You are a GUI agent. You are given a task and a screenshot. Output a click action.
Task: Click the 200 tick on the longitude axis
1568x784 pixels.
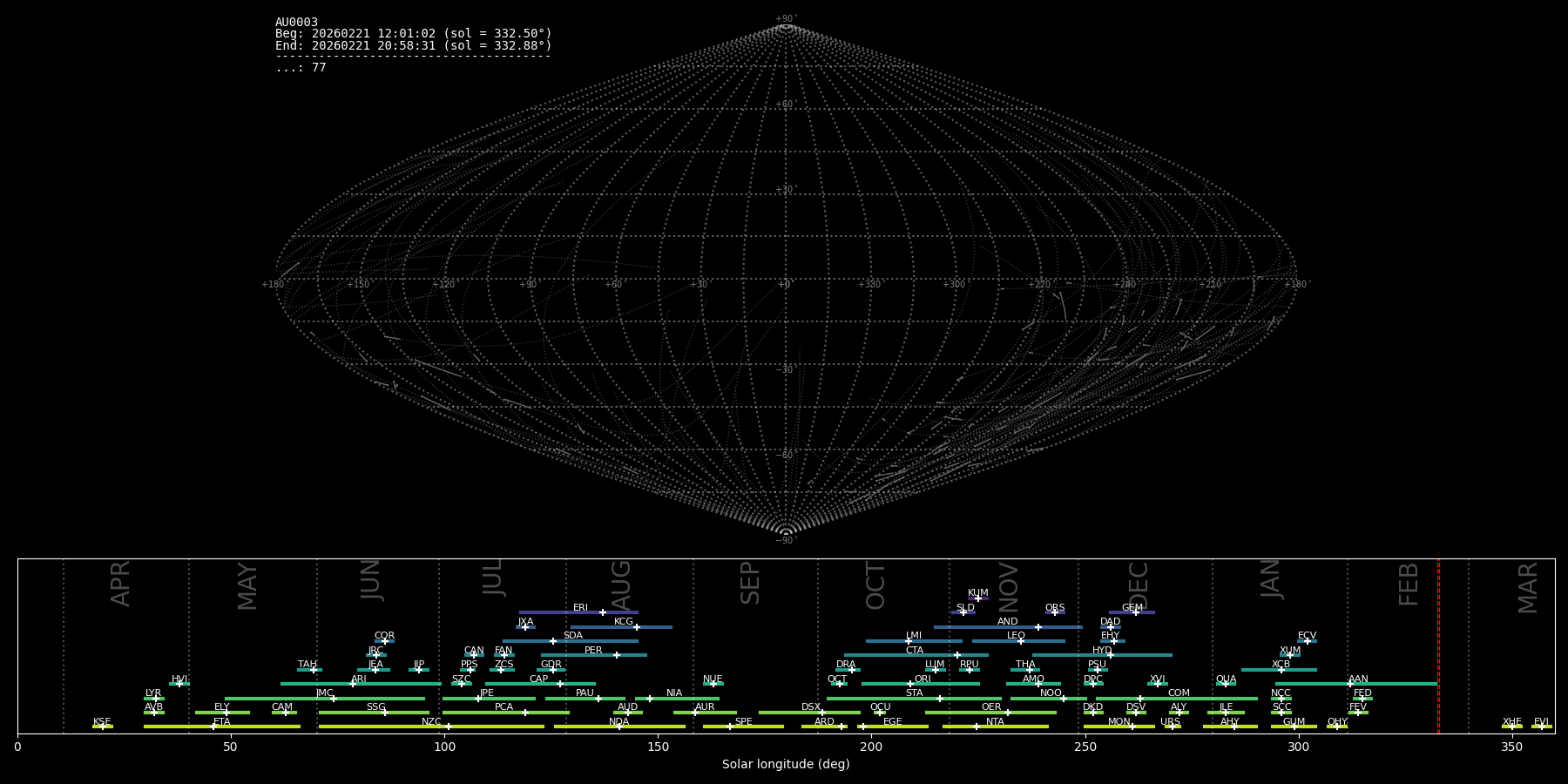871,747
